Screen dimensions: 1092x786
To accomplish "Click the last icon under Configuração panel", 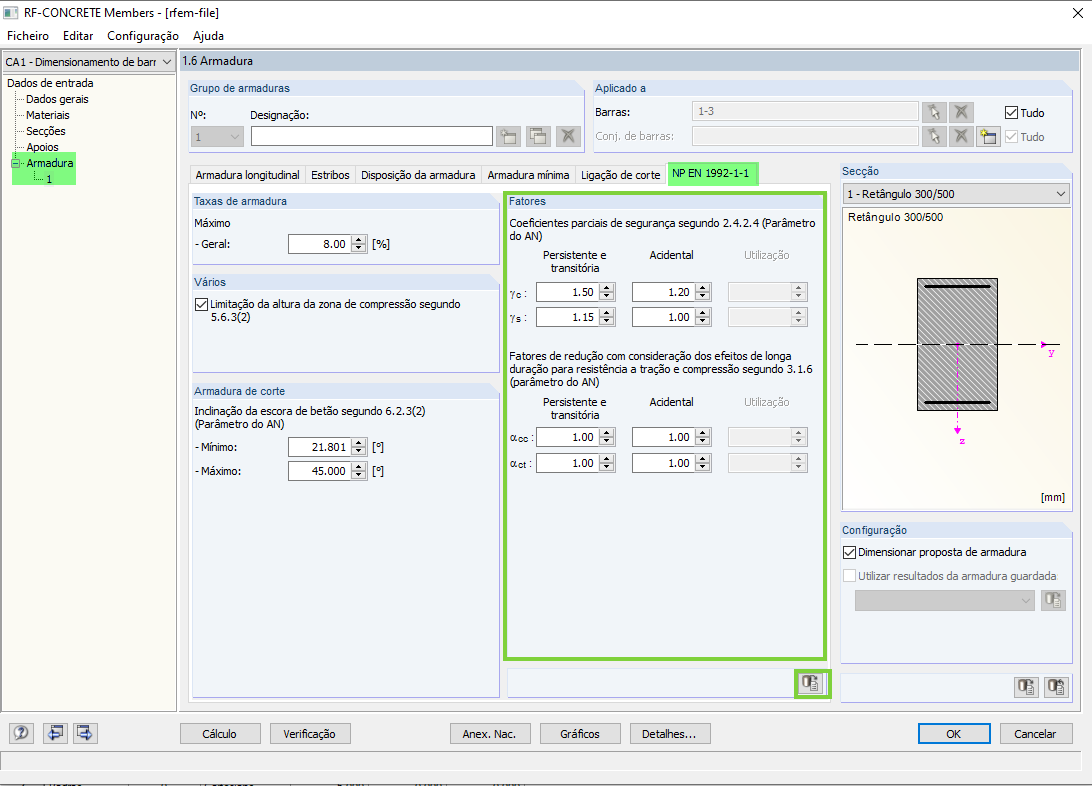I will tap(1056, 687).
